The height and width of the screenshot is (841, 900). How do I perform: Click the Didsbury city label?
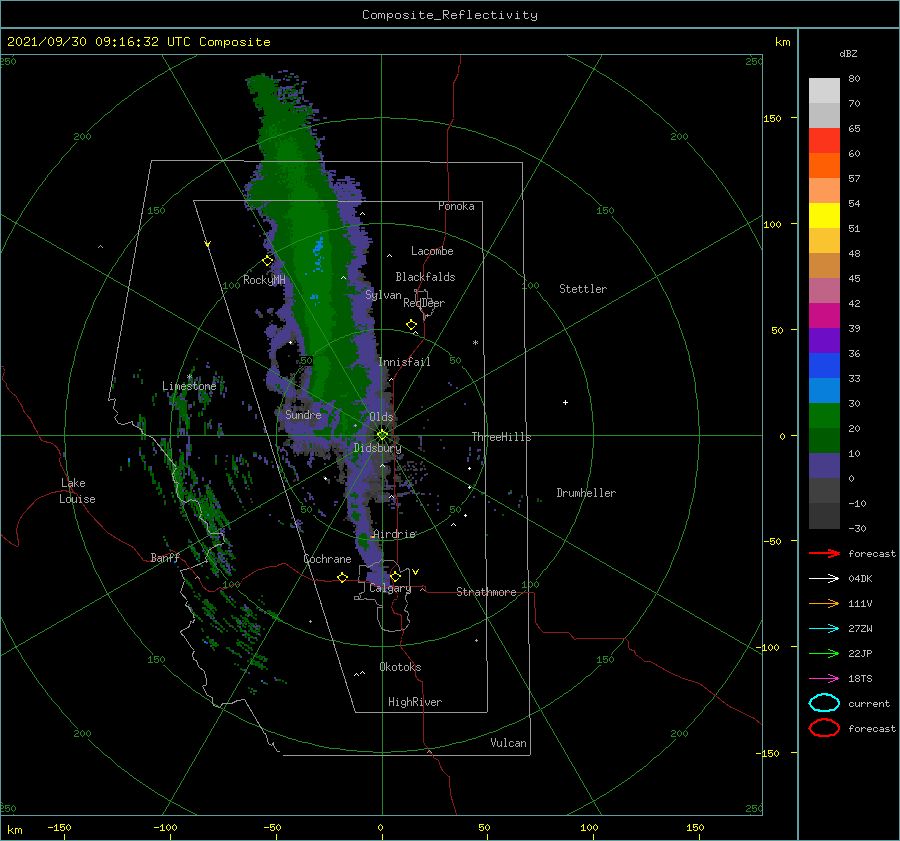tap(377, 448)
